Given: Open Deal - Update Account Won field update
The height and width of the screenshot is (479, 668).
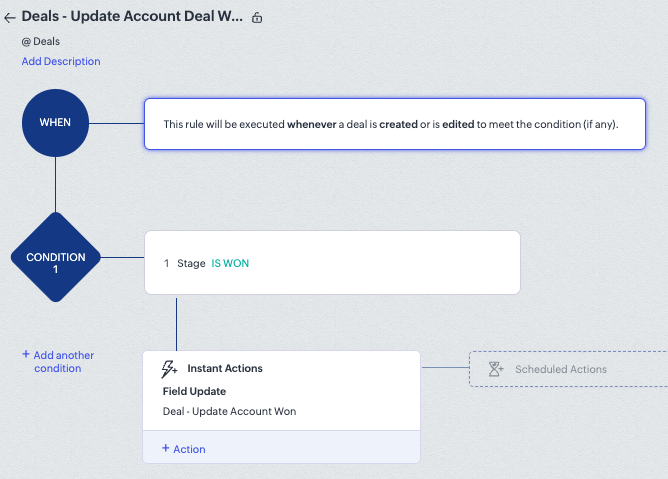Looking at the screenshot, I should coord(229,411).
